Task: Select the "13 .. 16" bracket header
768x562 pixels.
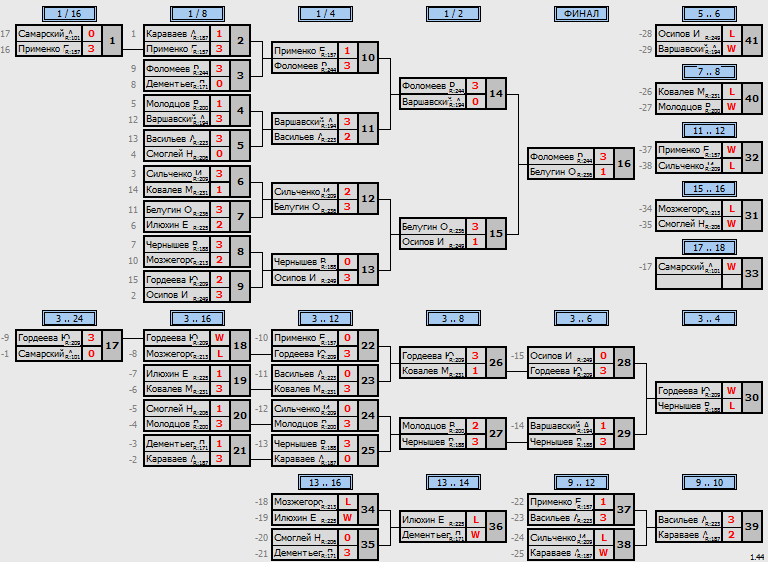Action: (325, 483)
